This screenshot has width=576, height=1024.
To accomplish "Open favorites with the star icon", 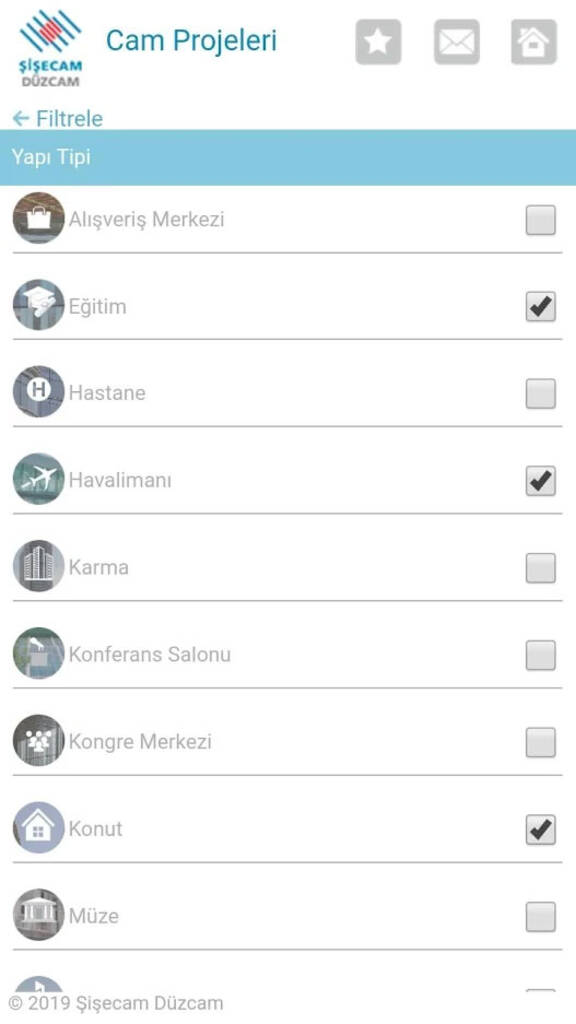I will coord(378,42).
